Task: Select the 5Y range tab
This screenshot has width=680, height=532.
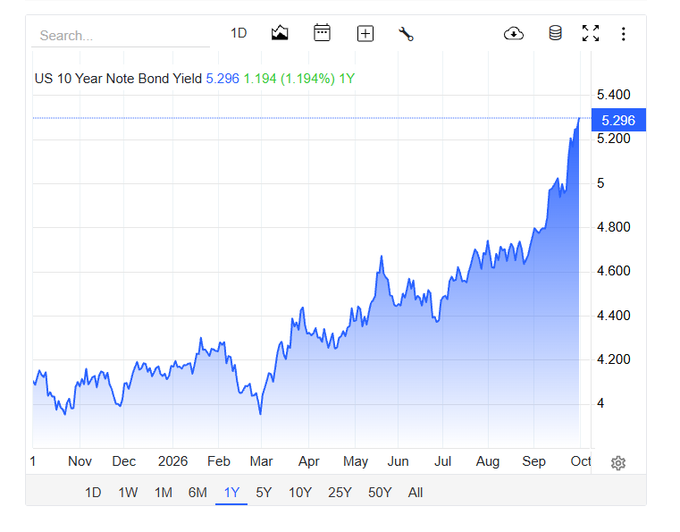Action: click(264, 493)
